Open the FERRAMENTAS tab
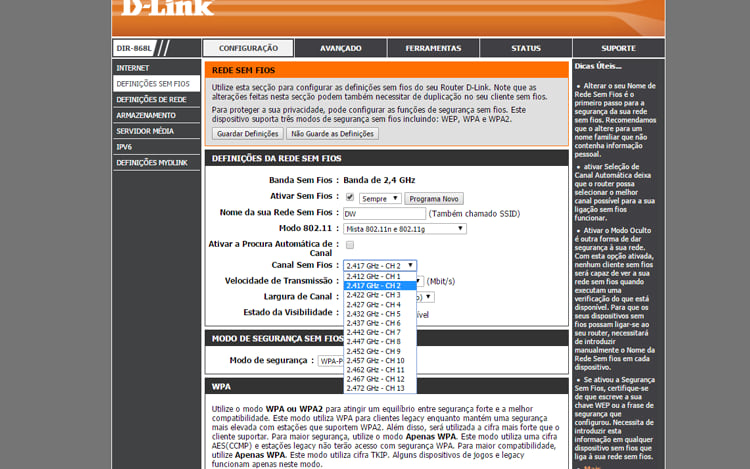750x469 pixels. click(x=433, y=48)
